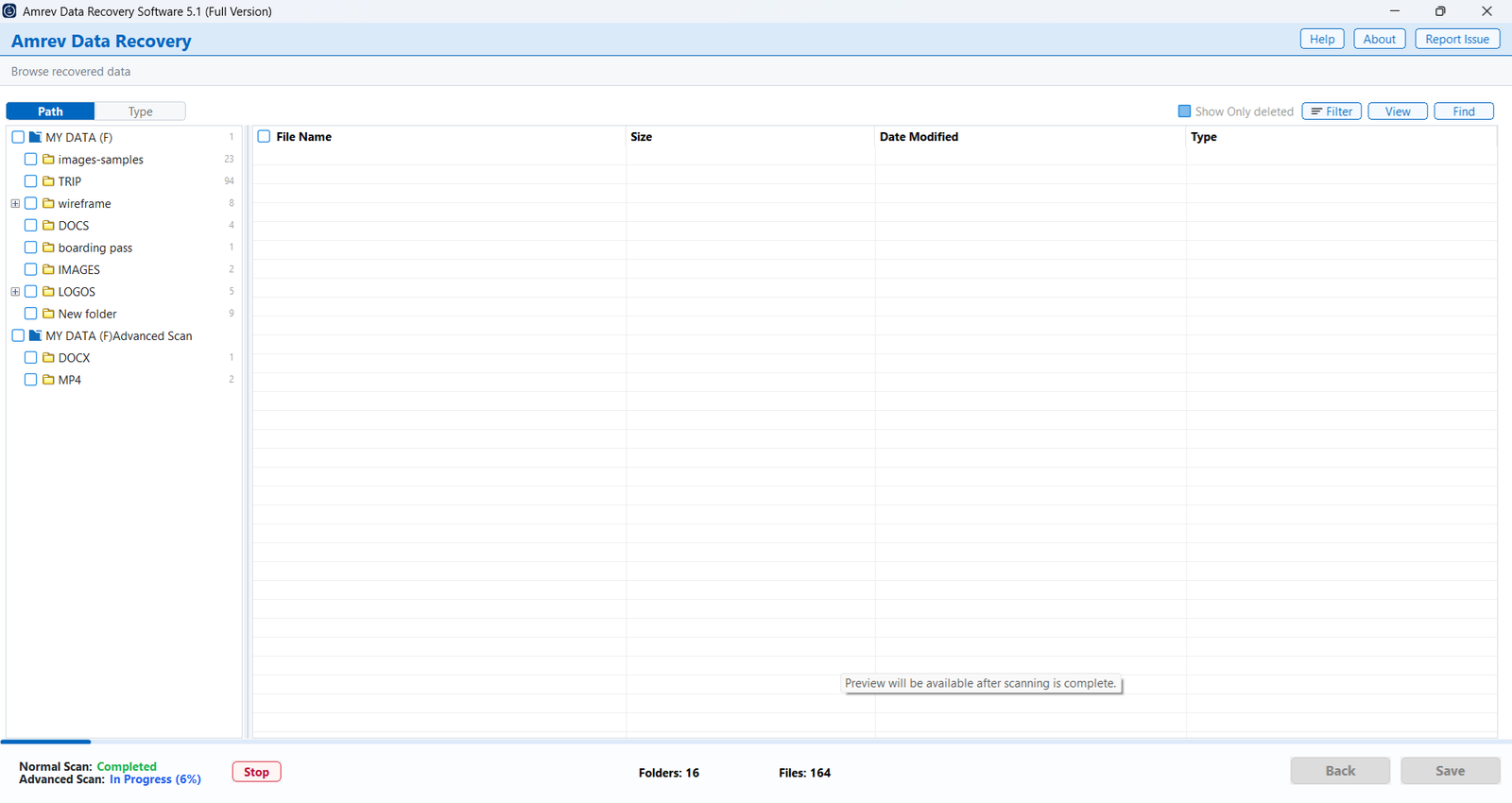This screenshot has height=803, width=1512.
Task: Check the images-samples folder checkbox
Action: tap(31, 160)
